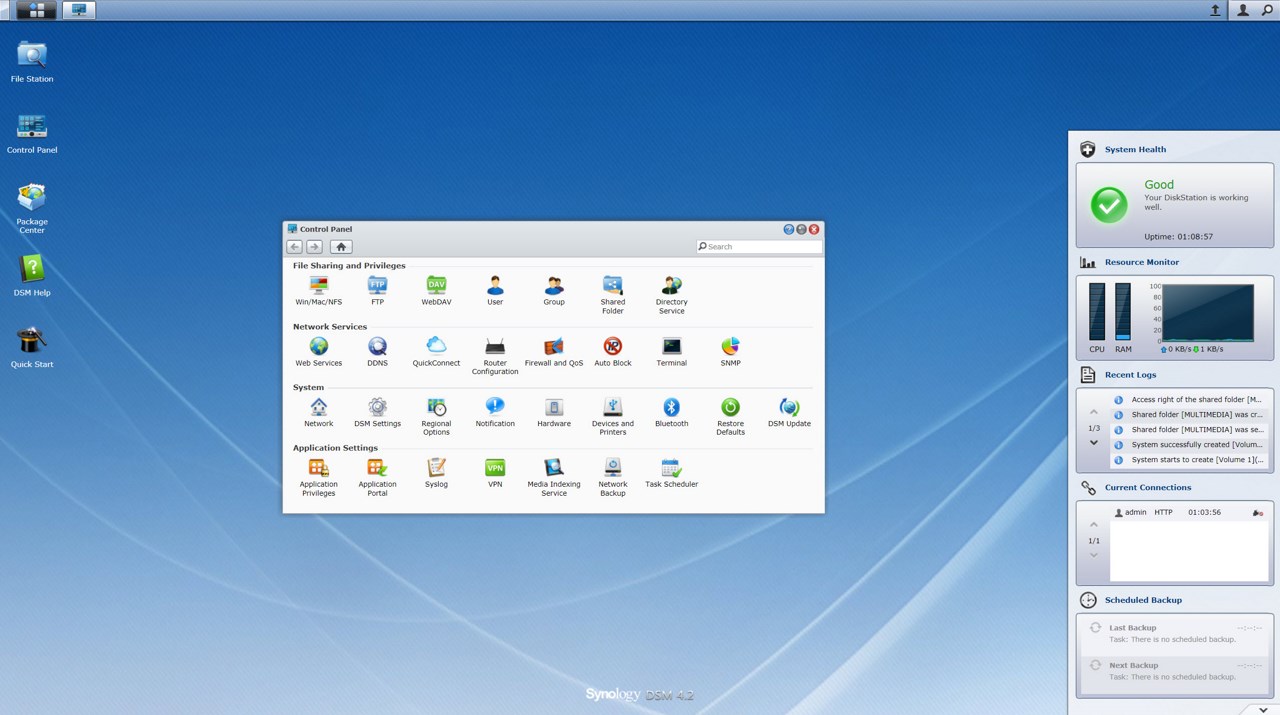
Task: Open Firewall and QoS settings
Action: pos(554,352)
